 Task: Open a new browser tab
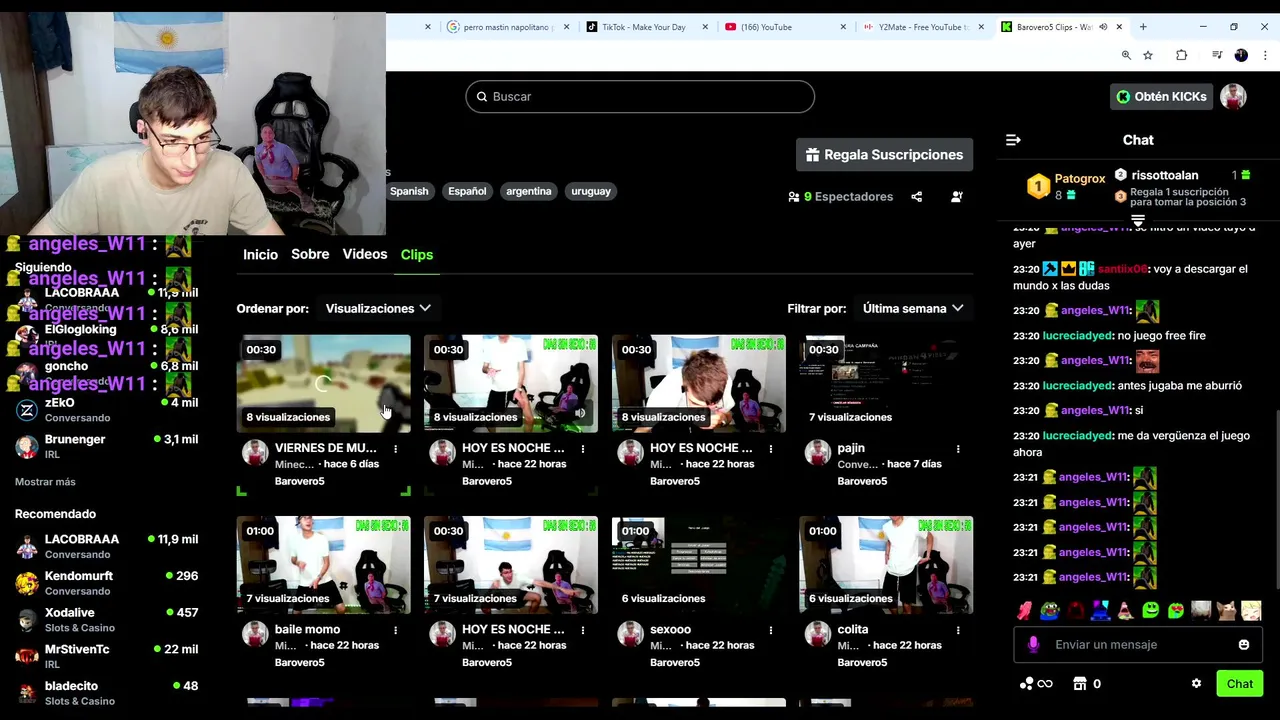[1143, 27]
